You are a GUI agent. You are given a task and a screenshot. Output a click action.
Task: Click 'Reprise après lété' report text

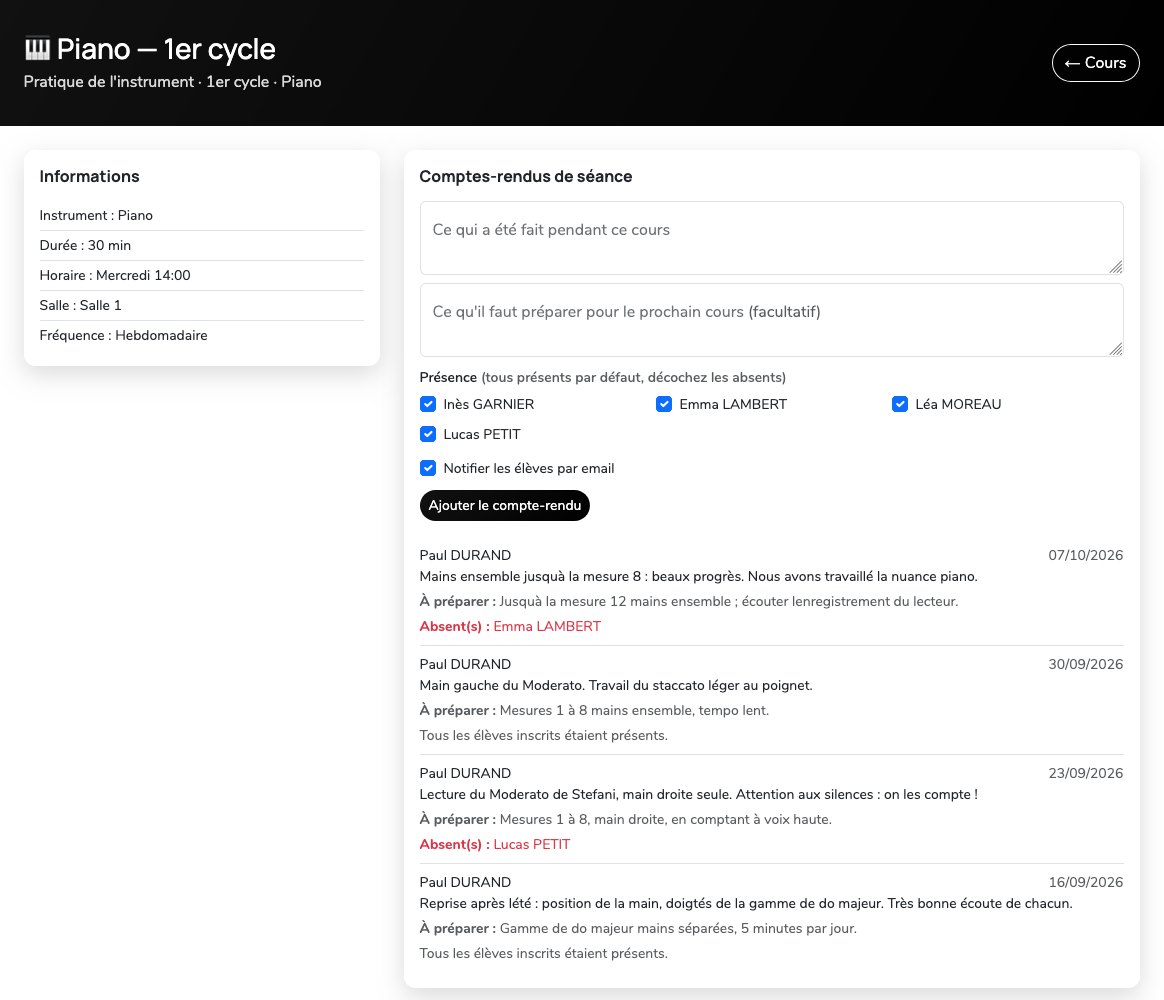point(746,904)
